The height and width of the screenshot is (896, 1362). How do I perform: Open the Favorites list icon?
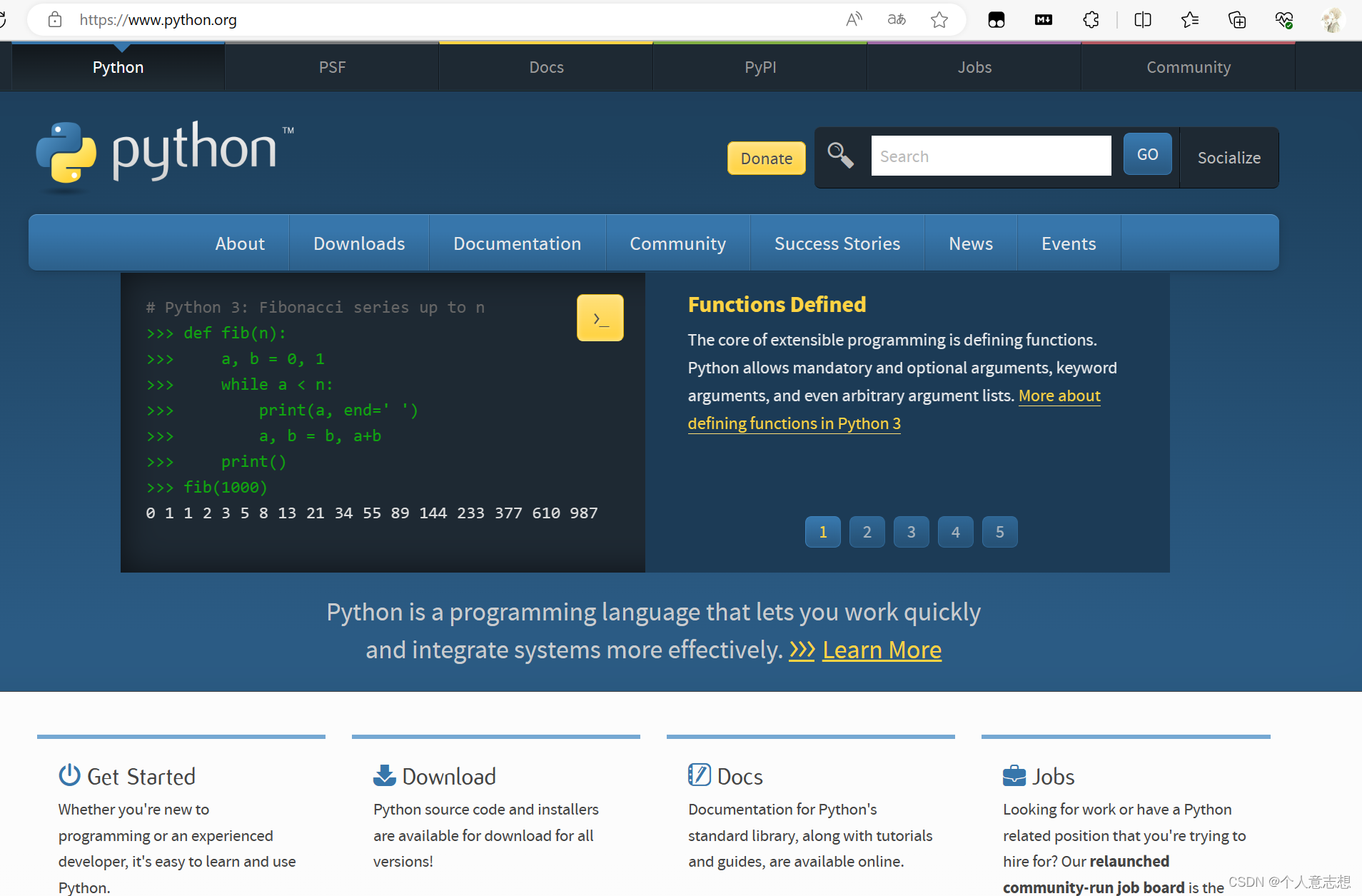1190,19
